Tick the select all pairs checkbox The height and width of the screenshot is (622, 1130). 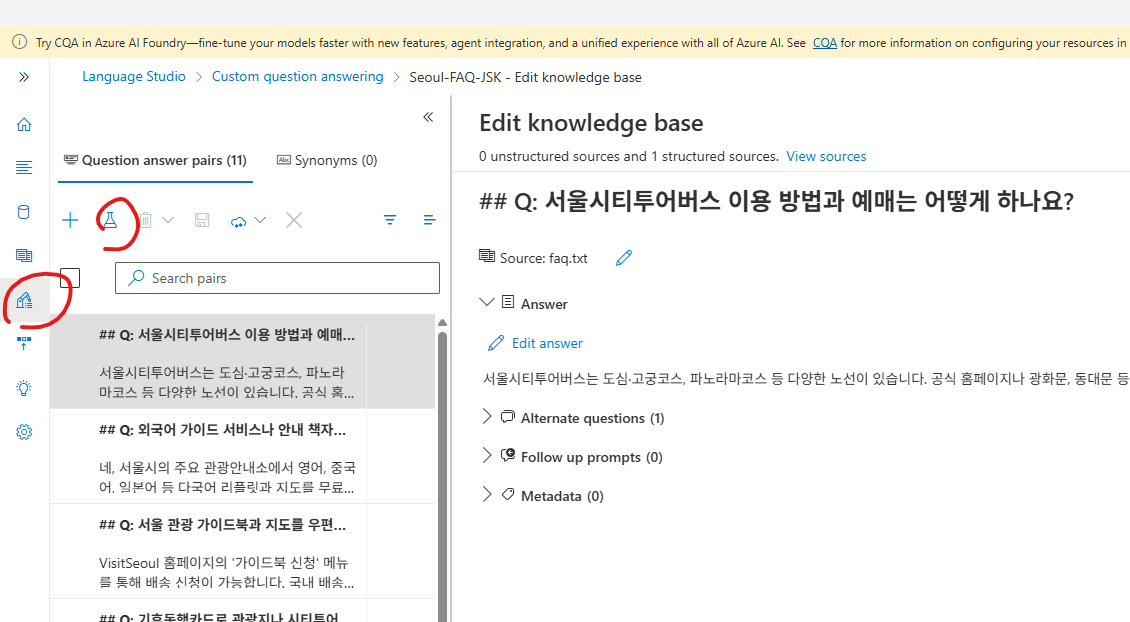click(70, 278)
